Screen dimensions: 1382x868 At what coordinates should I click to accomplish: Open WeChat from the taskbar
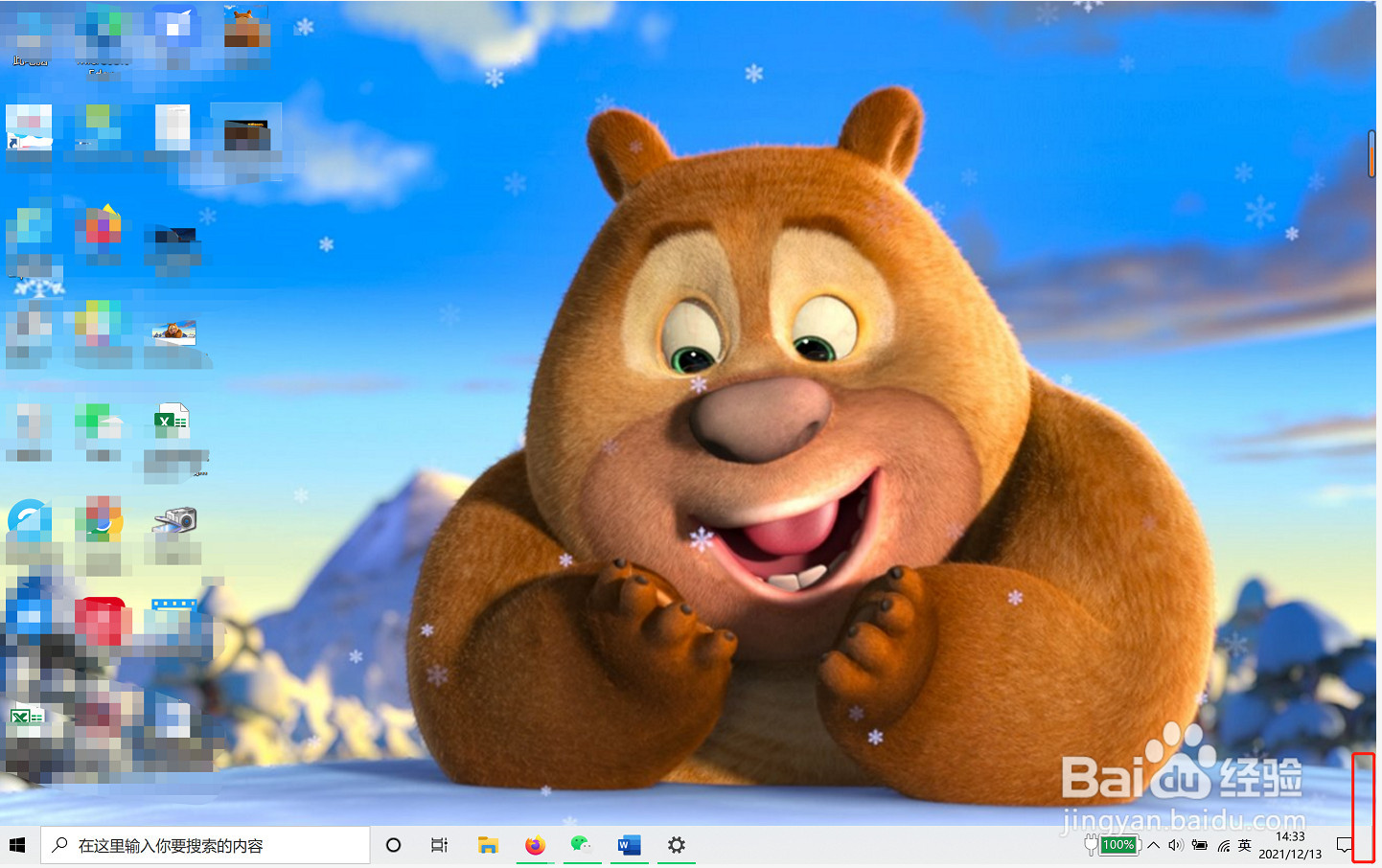[x=581, y=845]
